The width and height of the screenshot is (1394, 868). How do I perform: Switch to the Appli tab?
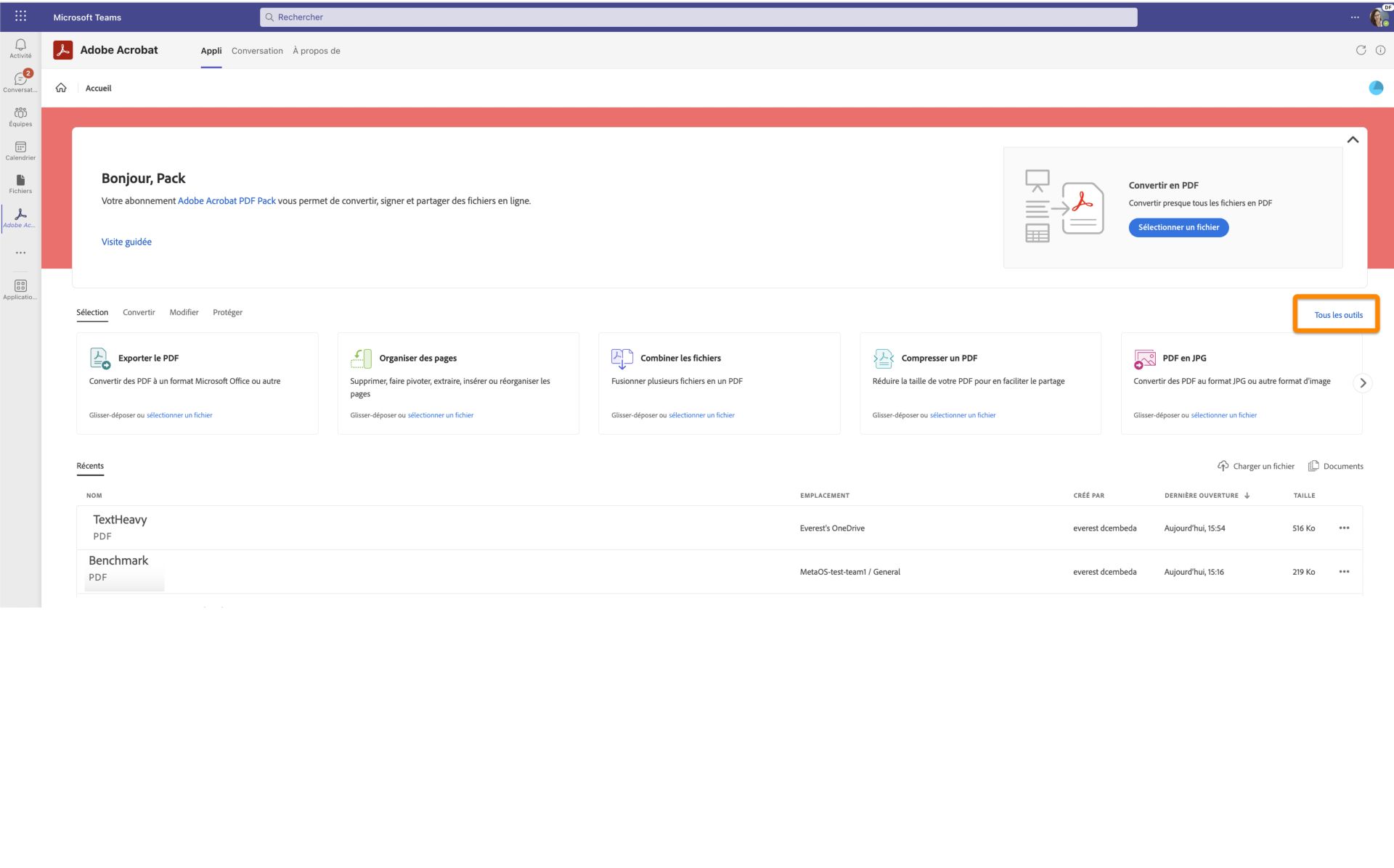click(x=211, y=51)
